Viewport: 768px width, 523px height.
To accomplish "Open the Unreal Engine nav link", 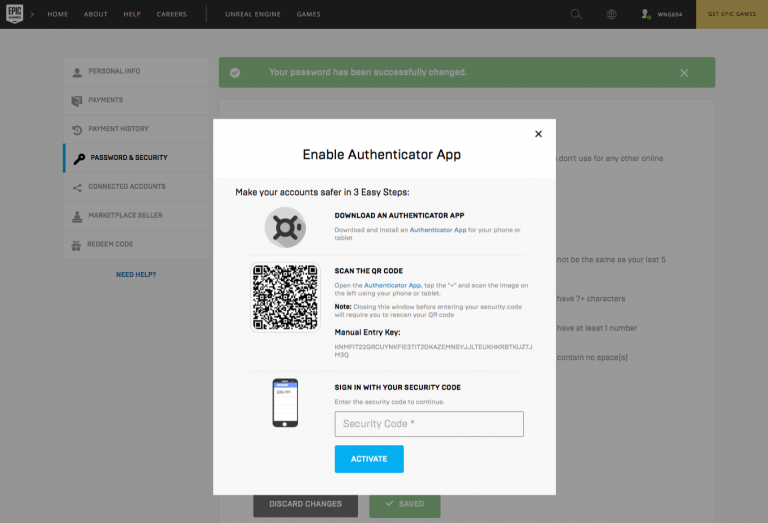I will pos(253,14).
